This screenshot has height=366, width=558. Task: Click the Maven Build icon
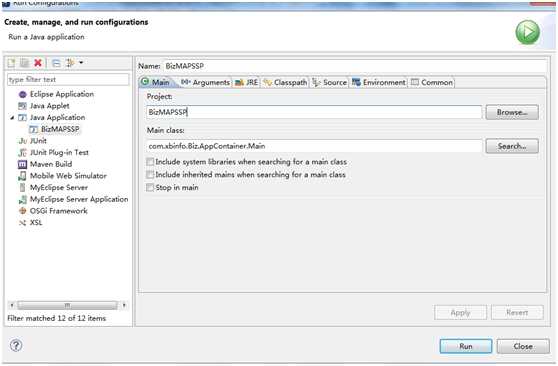(22, 164)
